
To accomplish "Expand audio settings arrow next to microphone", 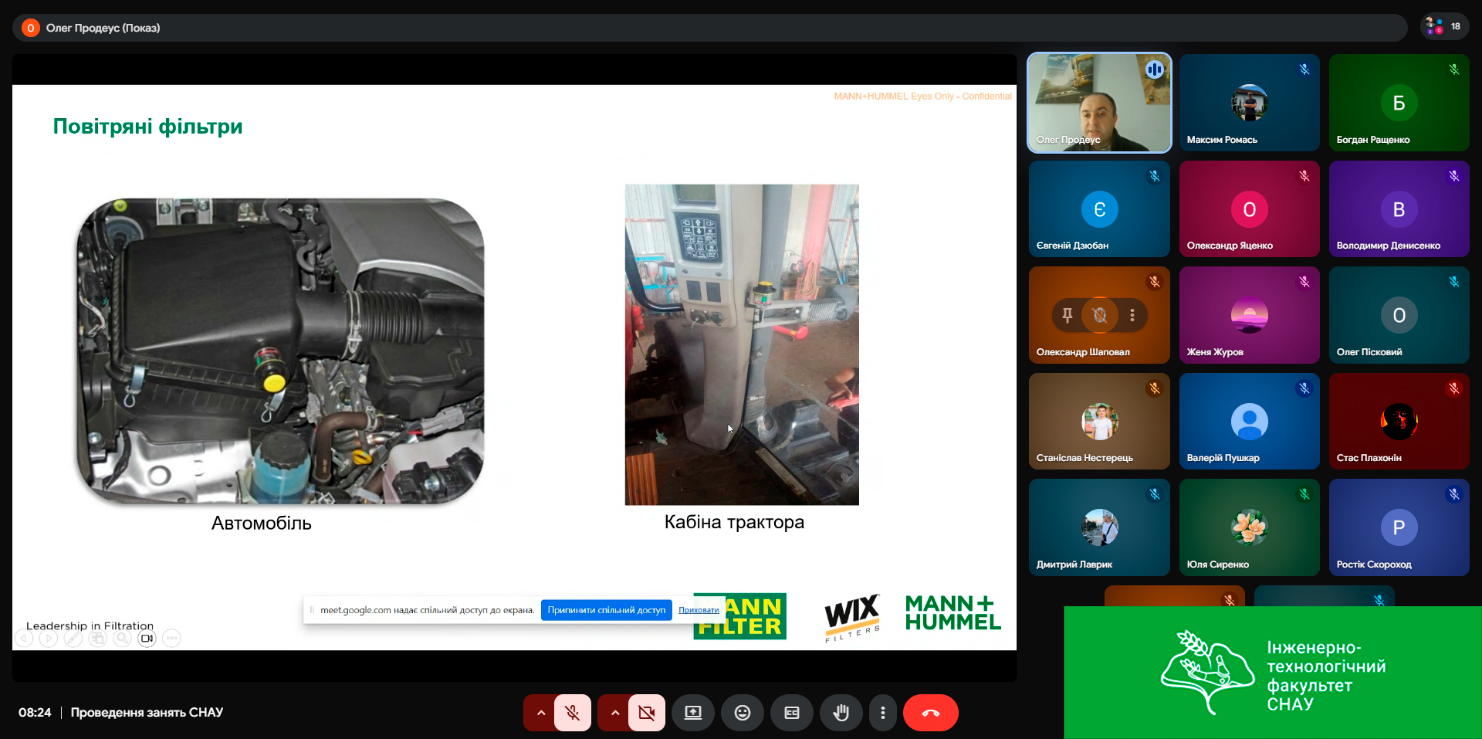I will [x=541, y=713].
